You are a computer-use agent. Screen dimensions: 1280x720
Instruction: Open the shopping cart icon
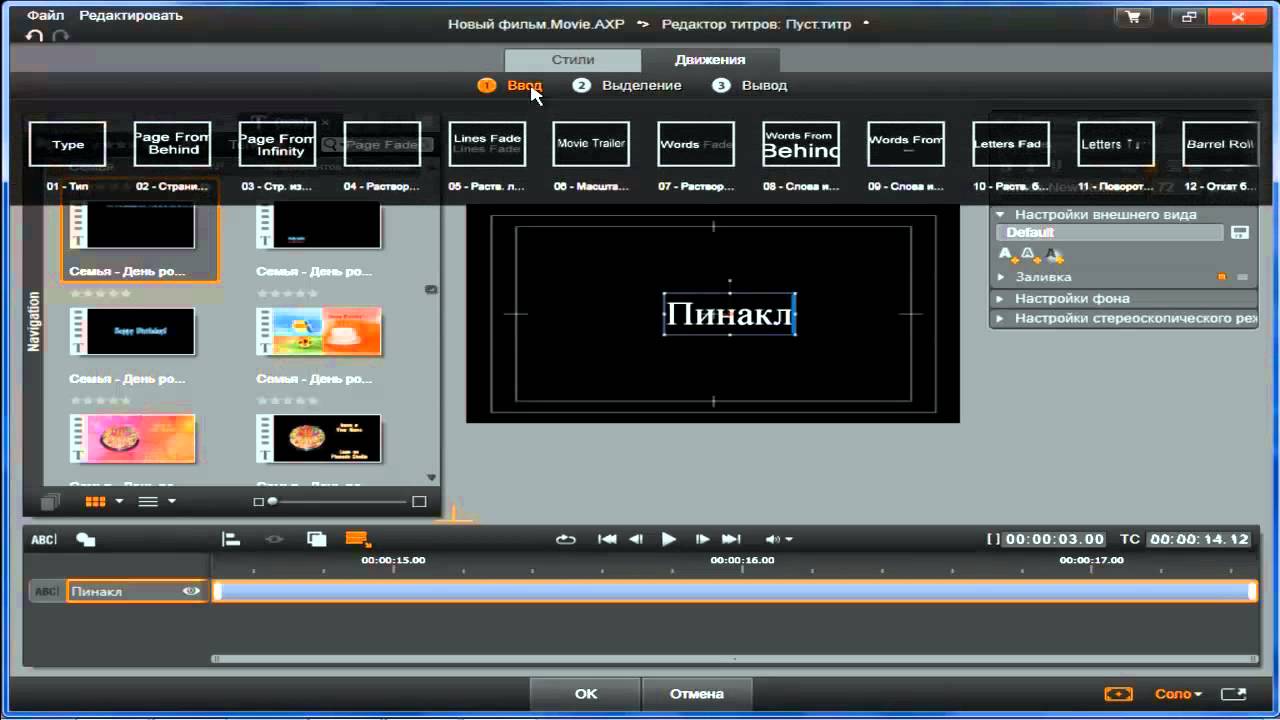tap(1133, 16)
